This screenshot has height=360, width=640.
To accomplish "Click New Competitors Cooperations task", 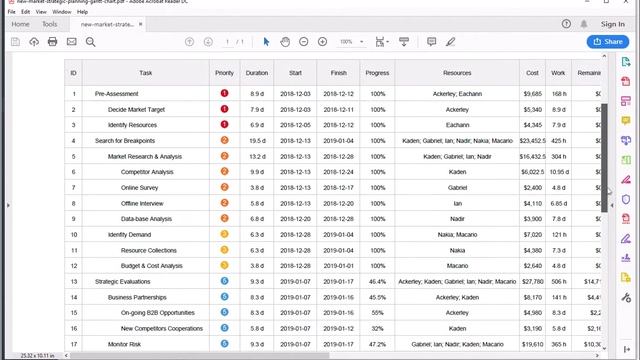I will 162,329.
